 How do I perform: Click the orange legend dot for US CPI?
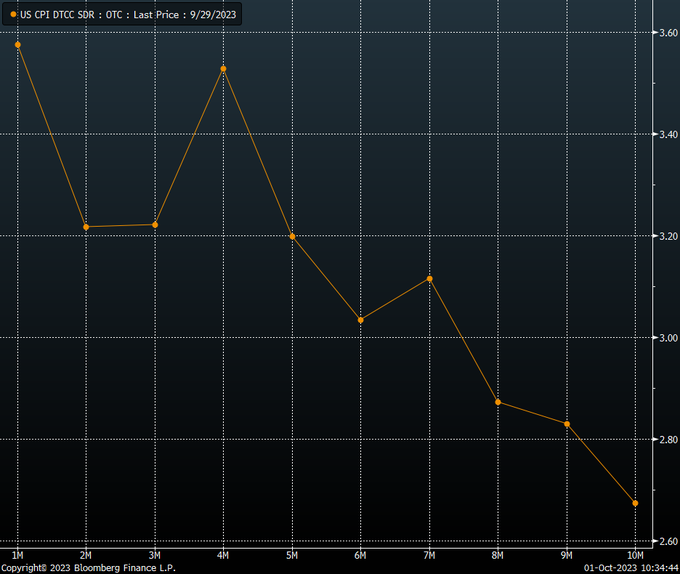coord(13,14)
